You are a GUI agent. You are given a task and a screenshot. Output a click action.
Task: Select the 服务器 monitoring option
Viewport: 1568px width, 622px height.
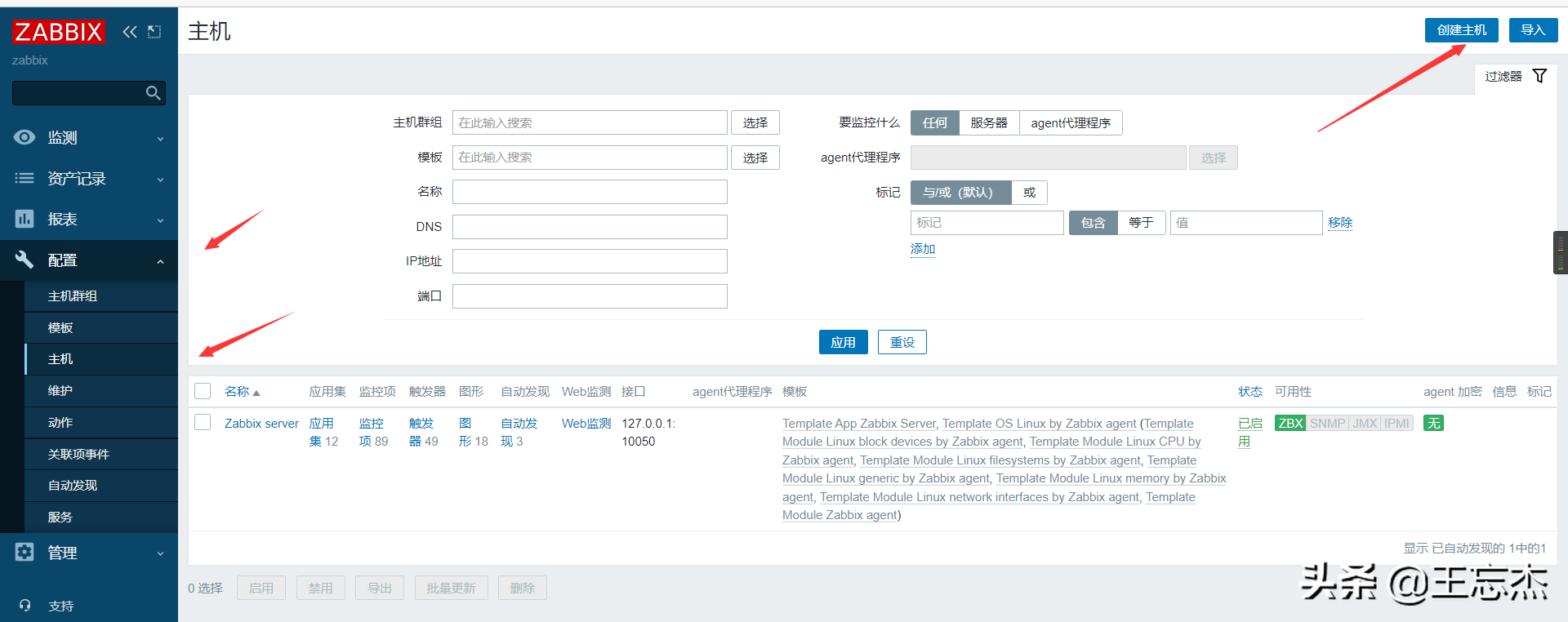coord(988,123)
